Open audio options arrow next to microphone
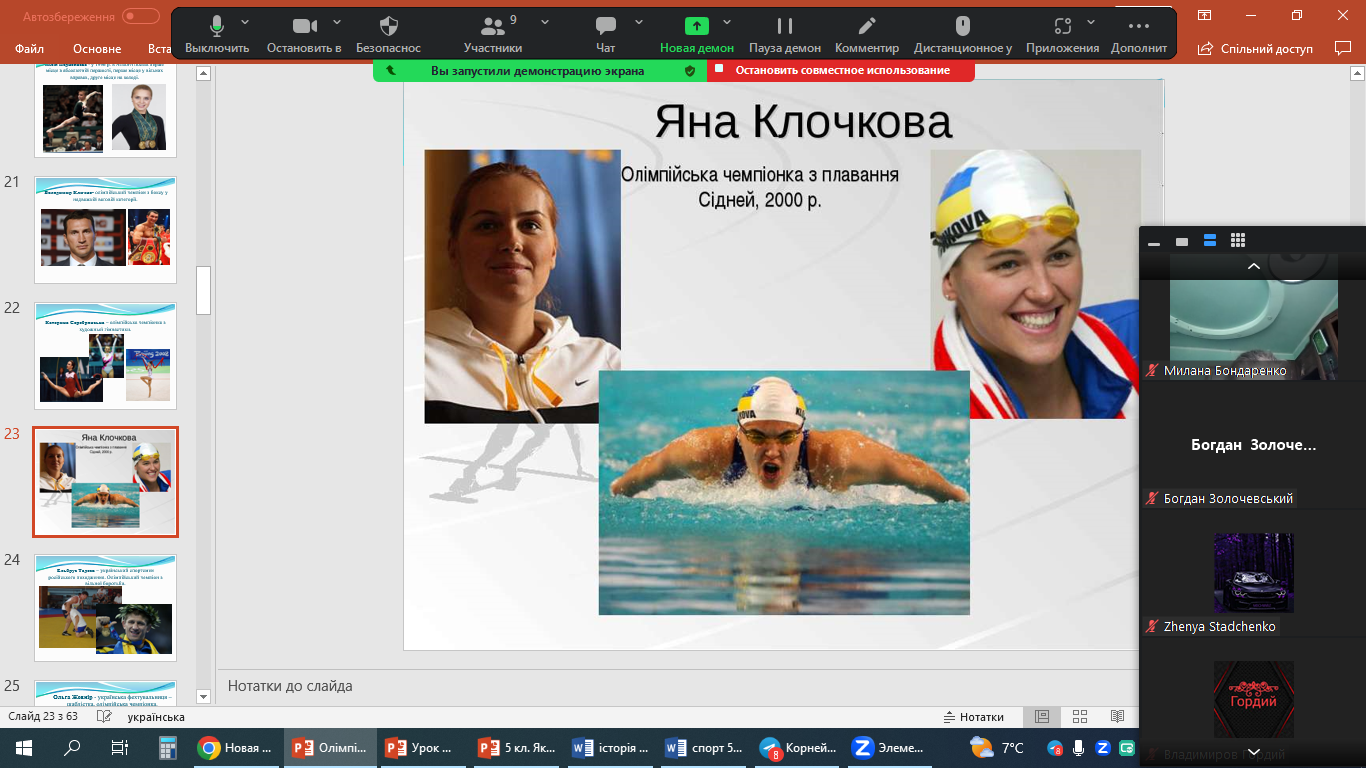 (246, 22)
